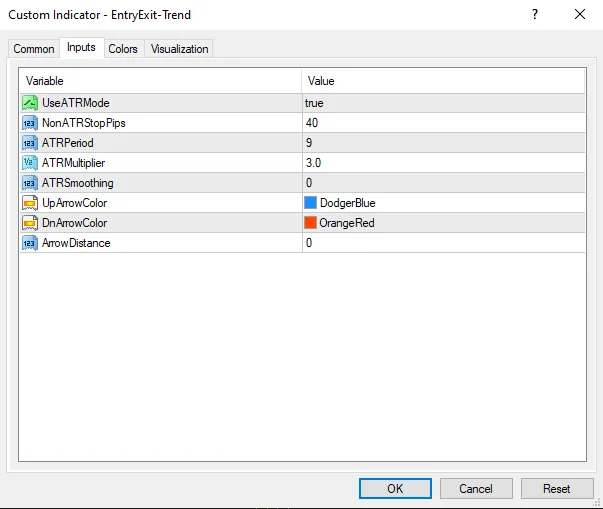The image size is (603, 509).
Task: Click the DodgerBlue color swatch
Action: (310, 203)
